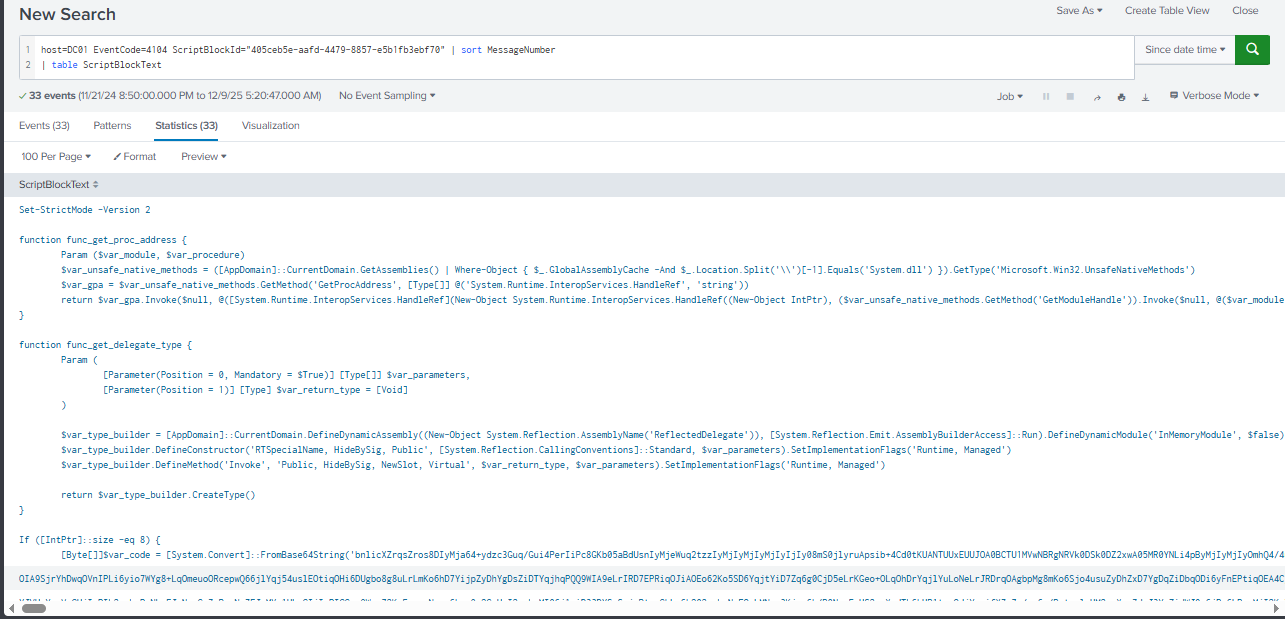Switch to the Events (33) tab

pos(44,126)
